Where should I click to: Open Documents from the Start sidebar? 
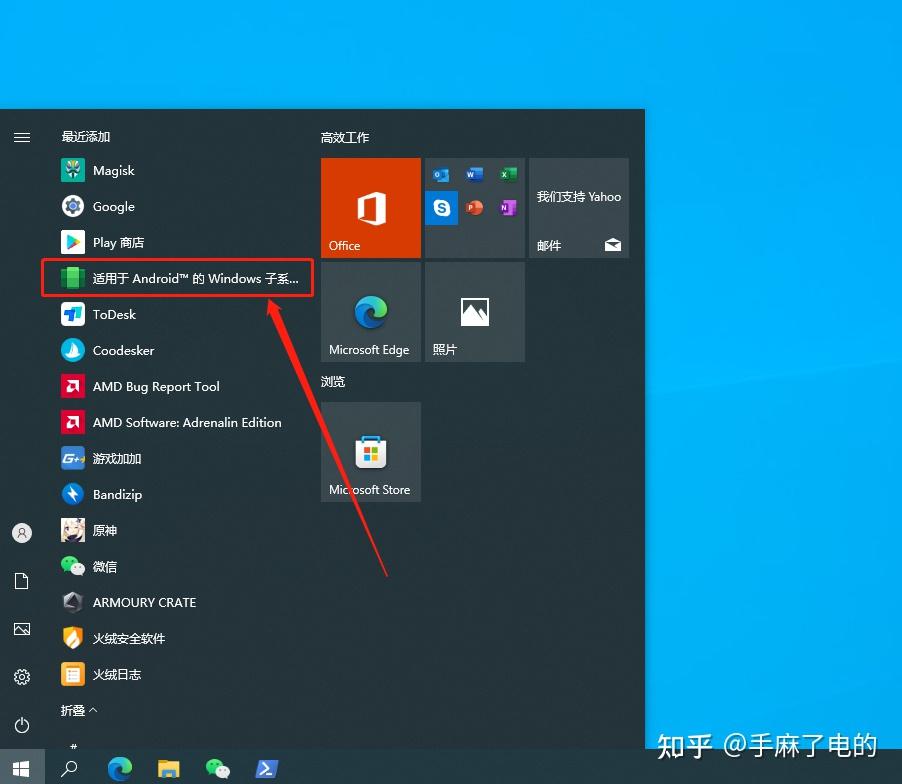pyautogui.click(x=22, y=581)
